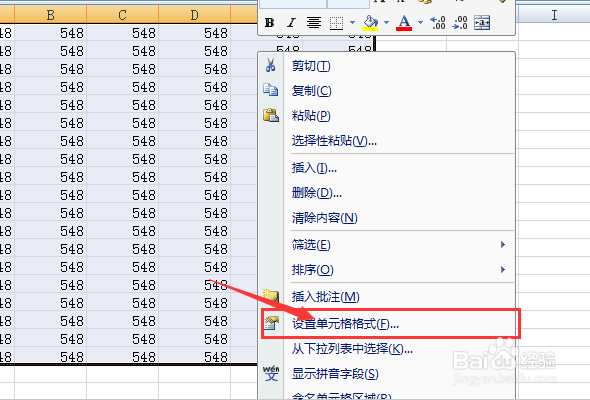Viewport: 590px width, 400px height.
Task: Toggle bold in the mini toolbar
Action: pos(269,23)
